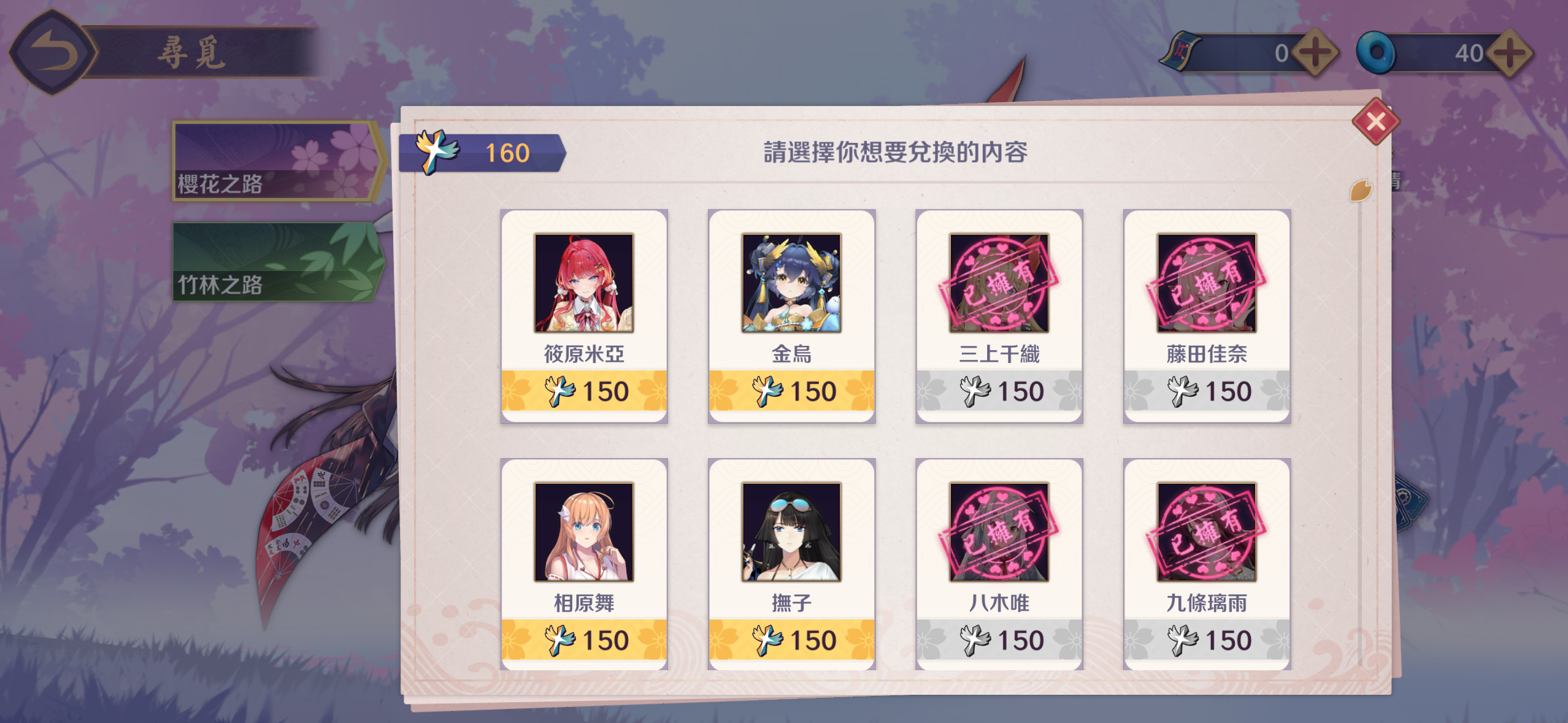The image size is (1568, 723).
Task: Select the owned 藤田佳奈 portrait
Action: [x=1207, y=283]
